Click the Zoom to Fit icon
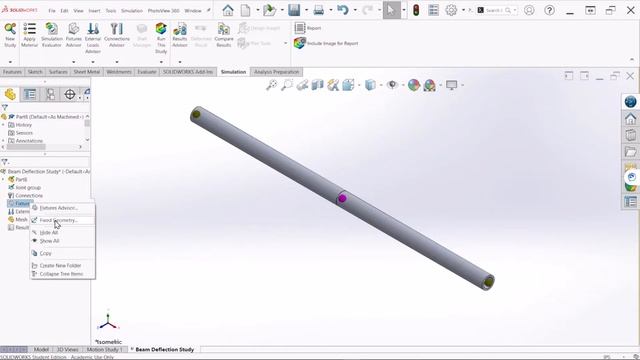Screen dimensions: 640x360 pyautogui.click(x=271, y=85)
